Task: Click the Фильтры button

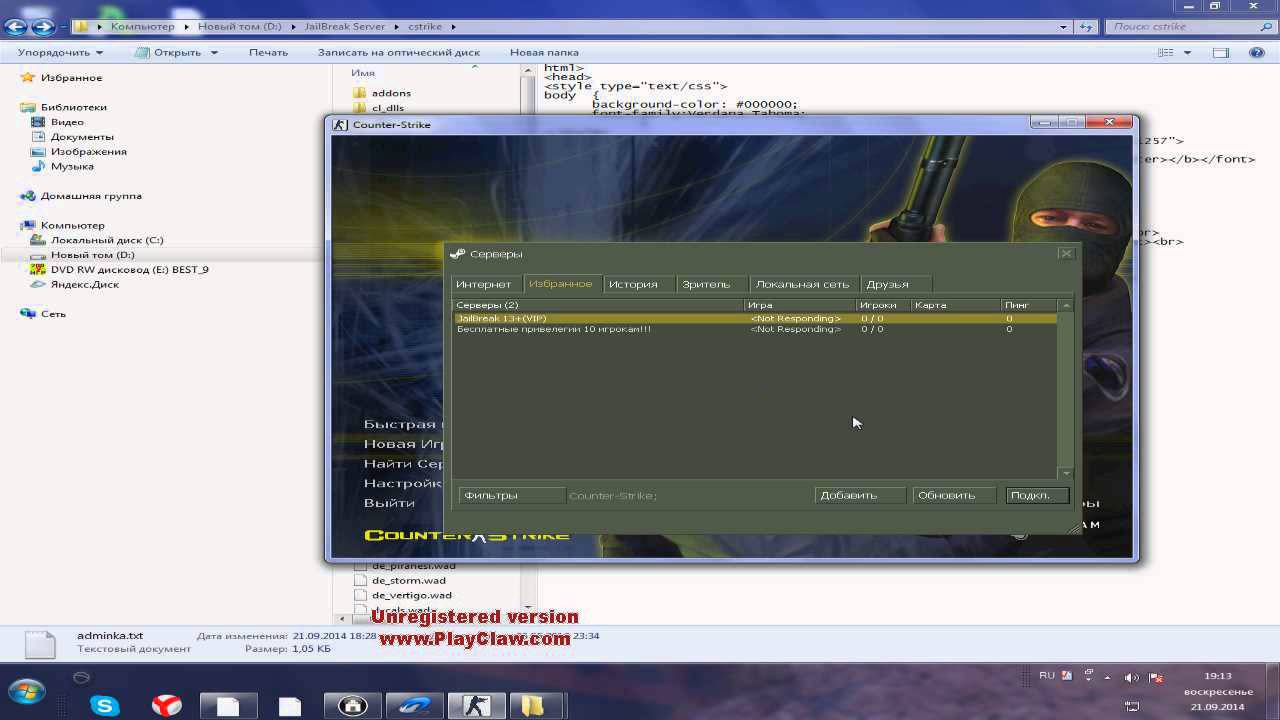Action: (x=511, y=495)
